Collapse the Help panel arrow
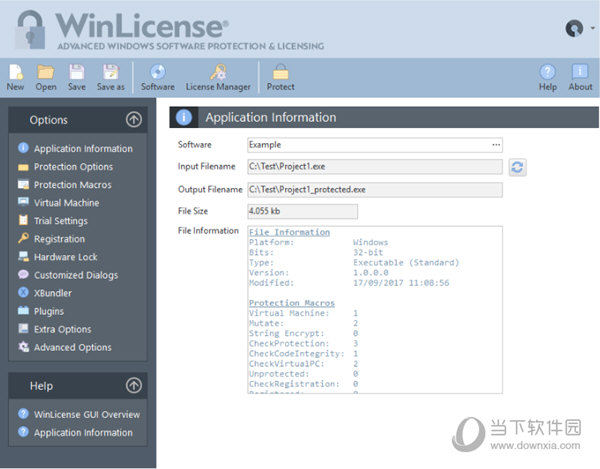The width and height of the screenshot is (600, 469). tap(134, 385)
